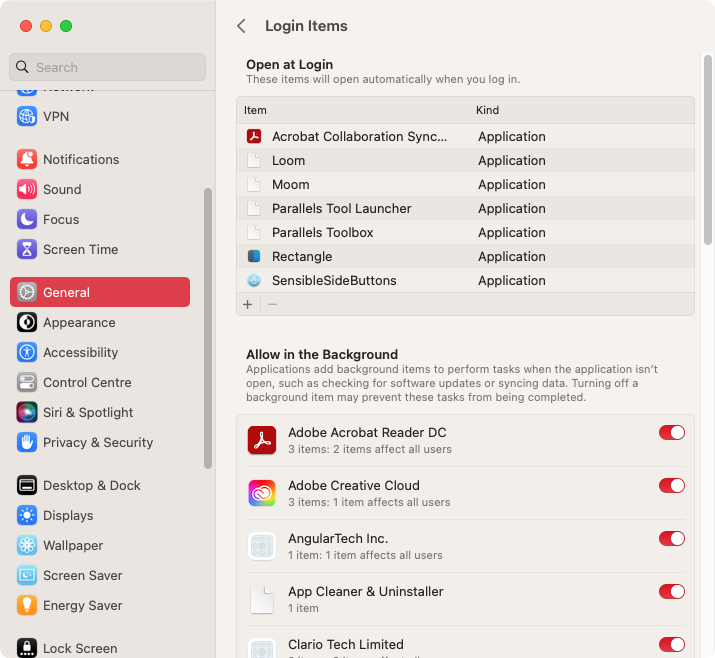Click the Loom blank document icon
715x658 pixels.
point(254,161)
